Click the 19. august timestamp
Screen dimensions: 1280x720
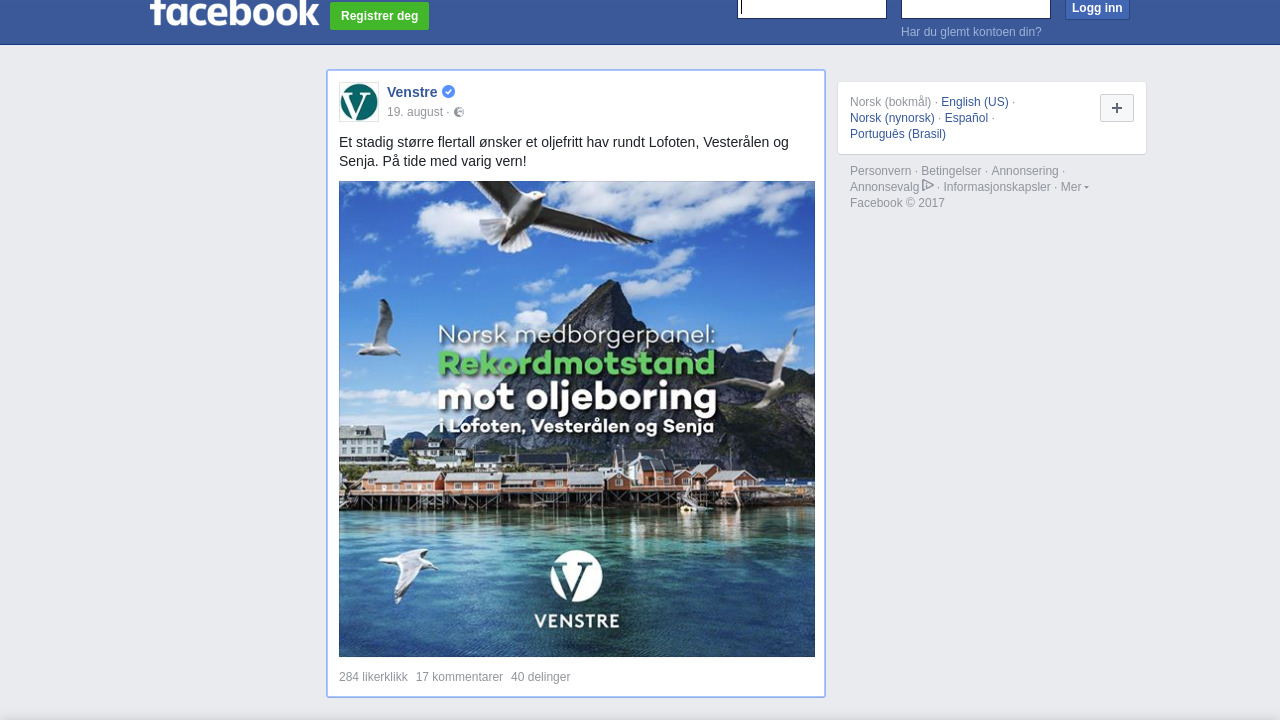415,112
